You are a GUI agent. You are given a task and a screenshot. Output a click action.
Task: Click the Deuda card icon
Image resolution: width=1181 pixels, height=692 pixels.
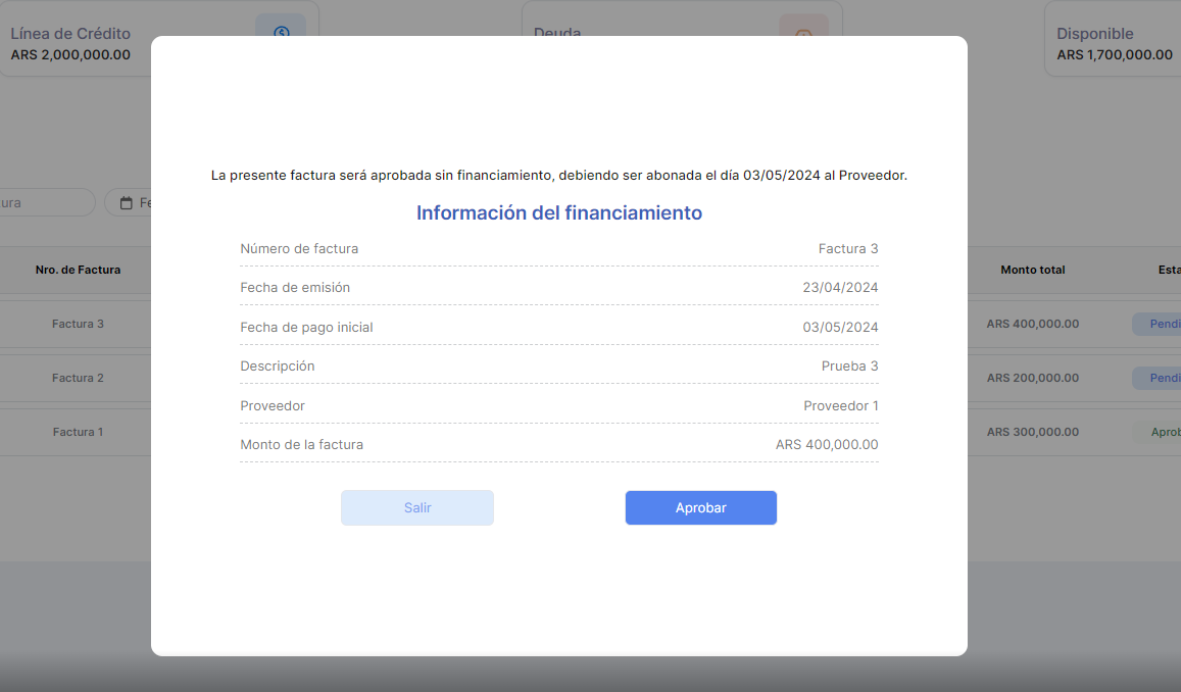tap(803, 31)
